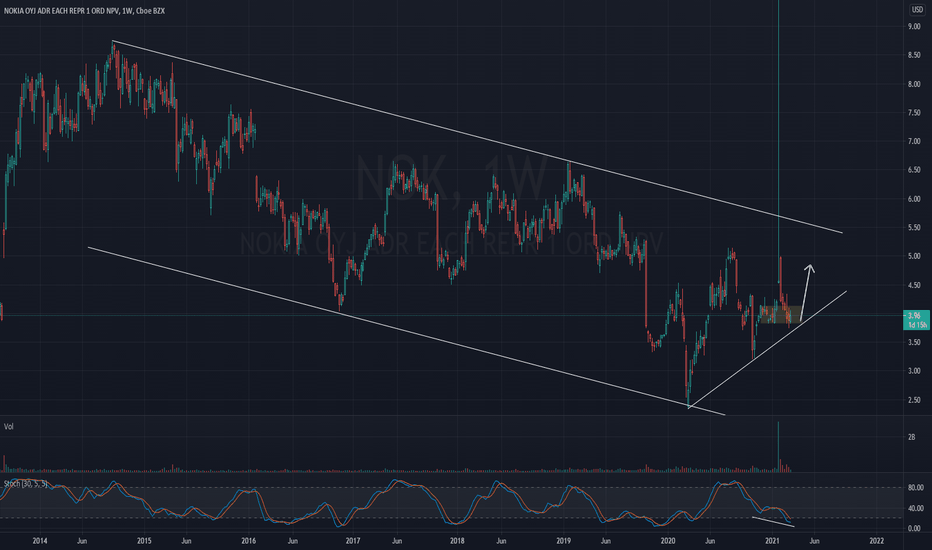Click the 2021 time axis label
This screenshot has height=550, width=932.
click(x=772, y=541)
